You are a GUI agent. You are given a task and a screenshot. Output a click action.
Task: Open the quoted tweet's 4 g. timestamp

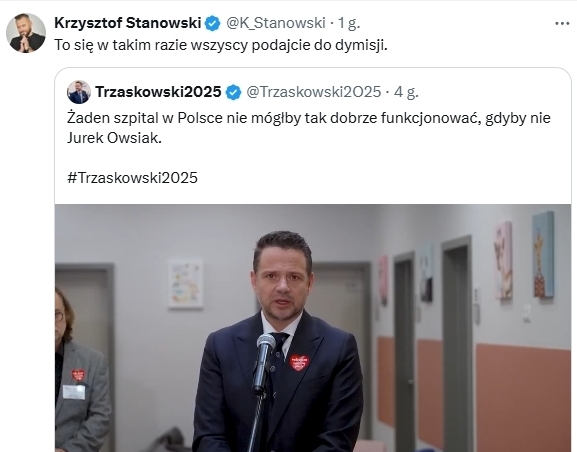tap(406, 92)
